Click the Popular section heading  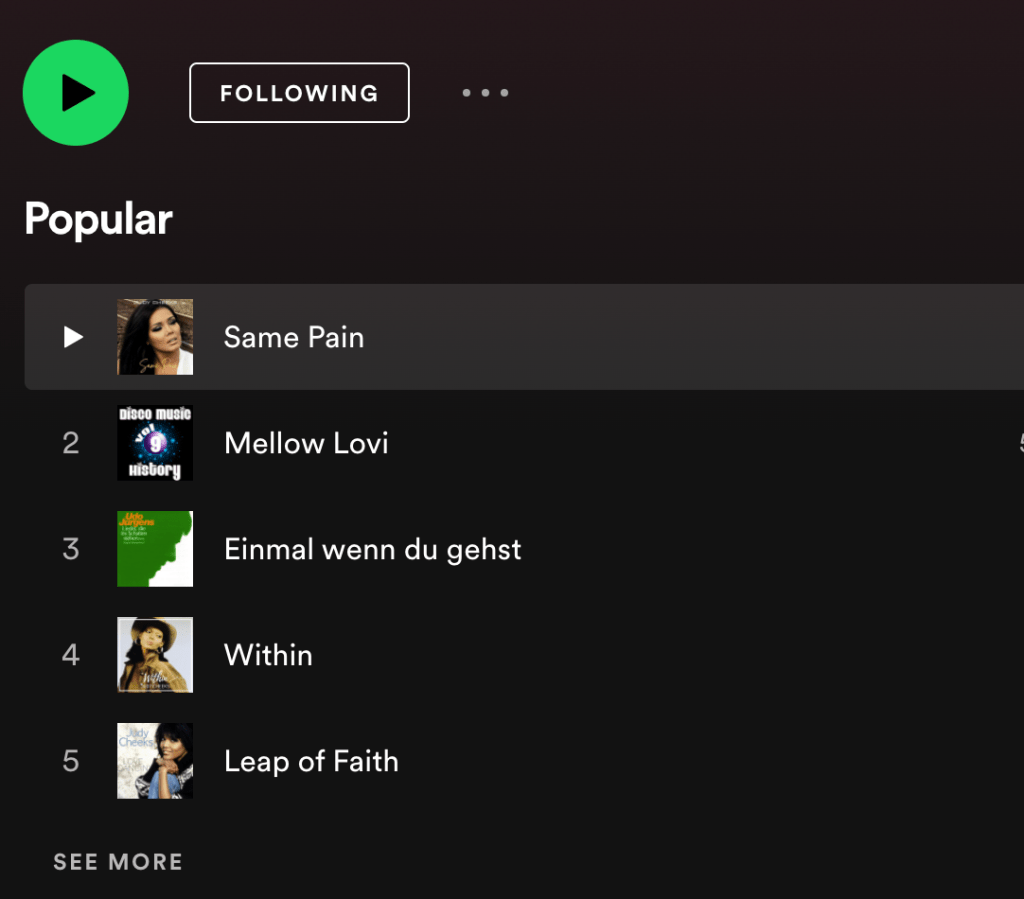(x=98, y=219)
